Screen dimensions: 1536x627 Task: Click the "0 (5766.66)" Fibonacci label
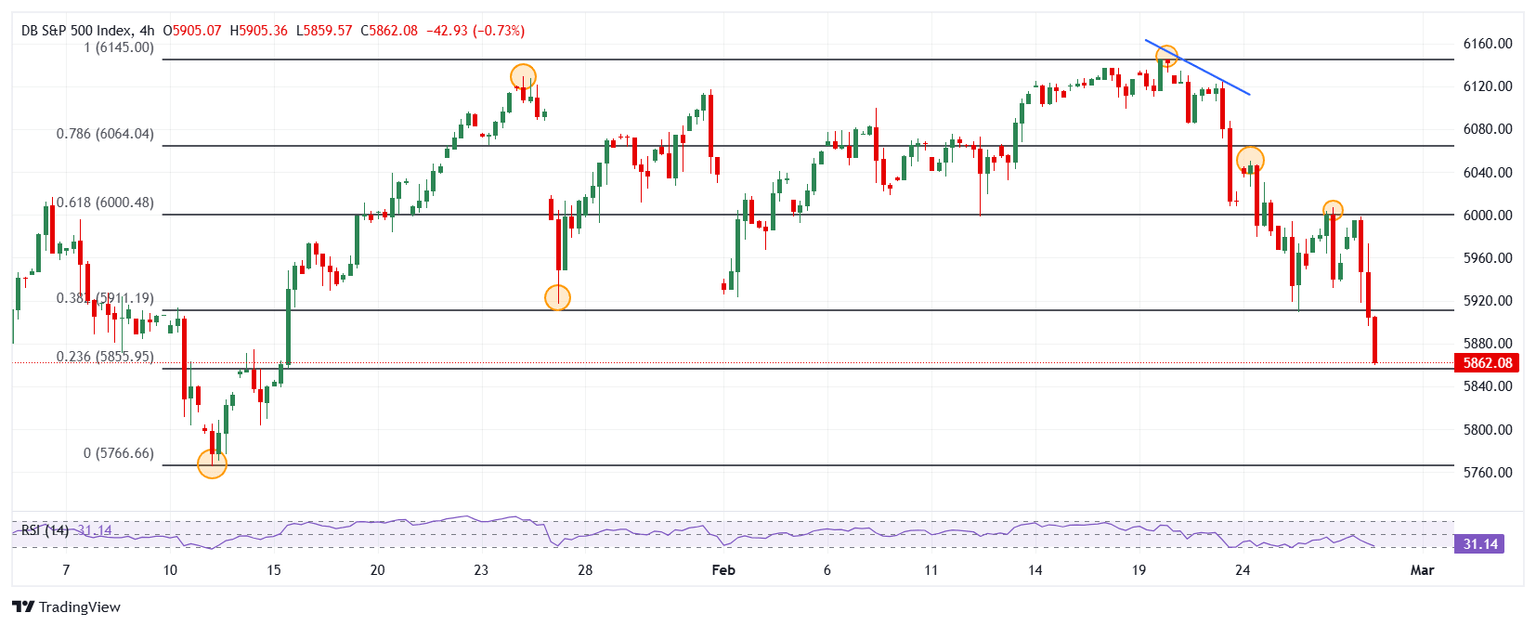pos(118,453)
